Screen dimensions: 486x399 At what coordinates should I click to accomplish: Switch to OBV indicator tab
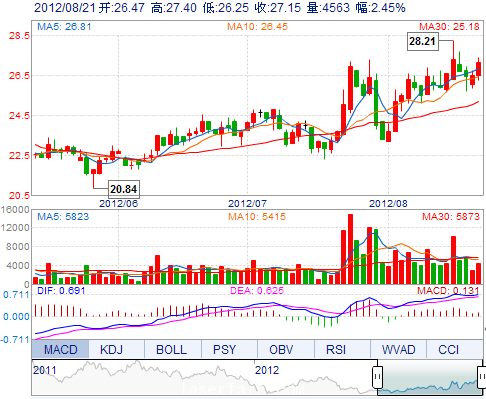pyautogui.click(x=281, y=349)
